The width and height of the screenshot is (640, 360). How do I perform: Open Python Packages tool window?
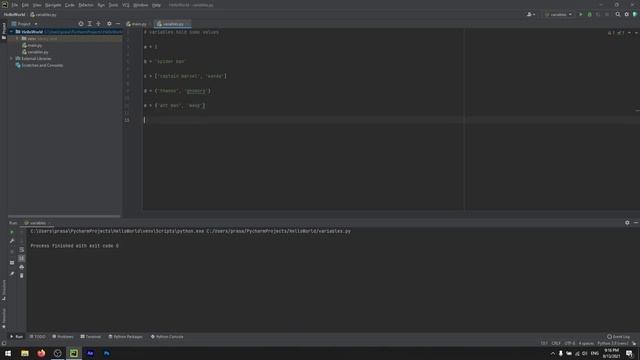coord(125,337)
